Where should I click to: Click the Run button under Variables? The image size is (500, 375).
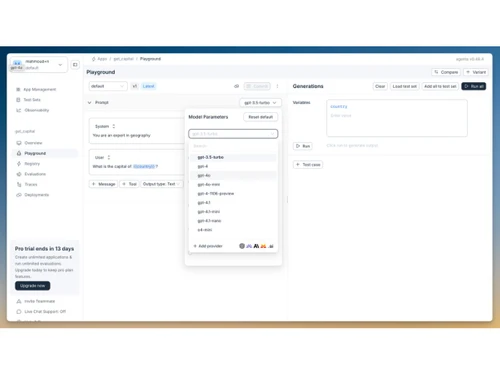(303, 146)
